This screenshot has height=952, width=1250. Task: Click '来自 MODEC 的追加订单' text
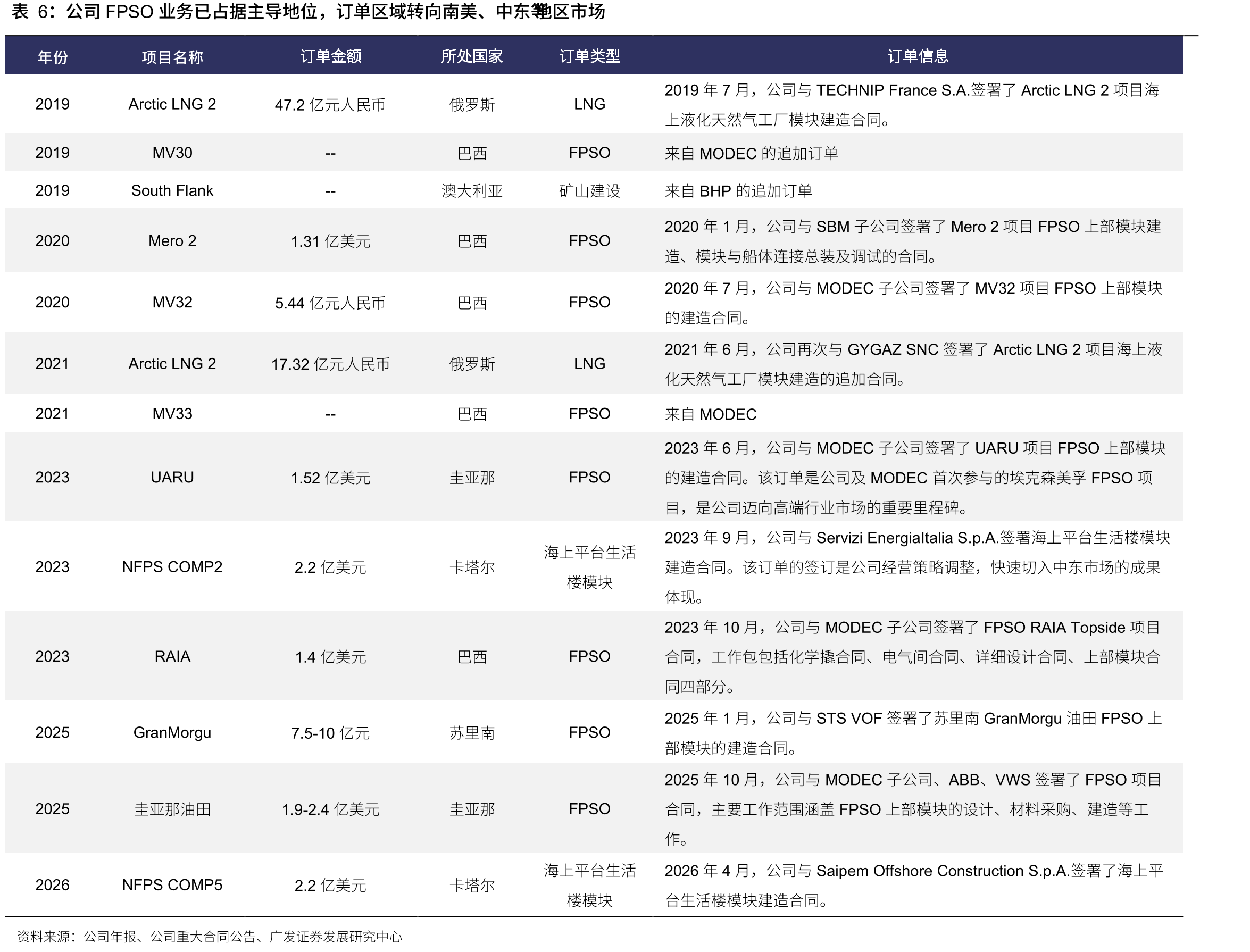(x=752, y=154)
